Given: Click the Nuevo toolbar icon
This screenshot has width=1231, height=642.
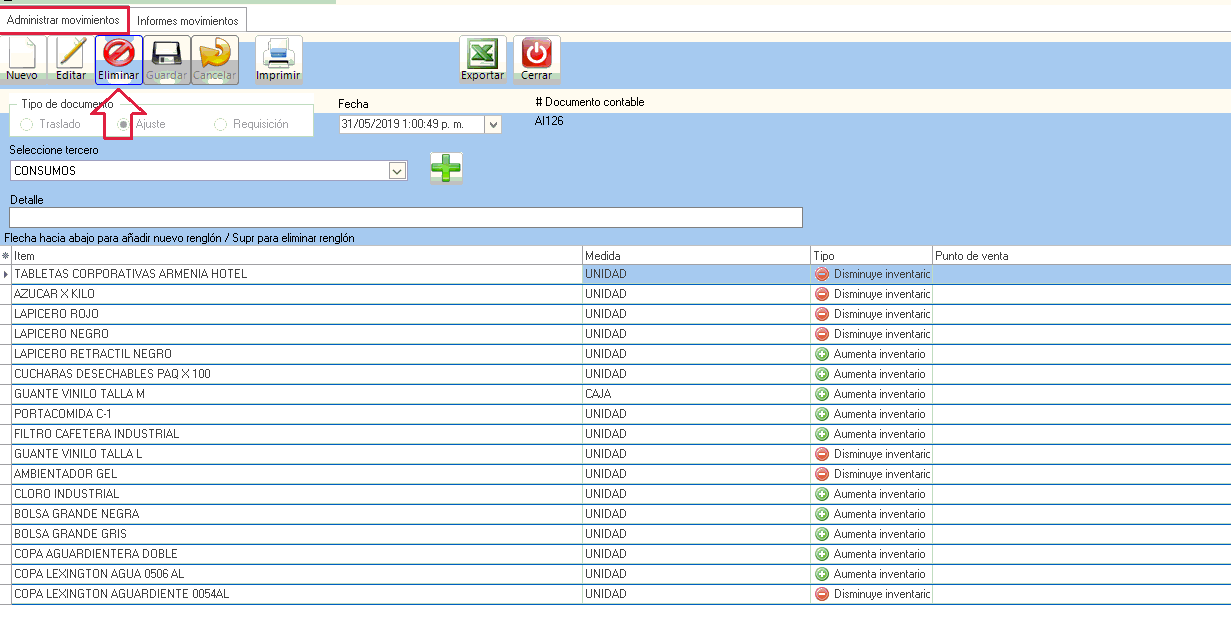Looking at the screenshot, I should 22,59.
